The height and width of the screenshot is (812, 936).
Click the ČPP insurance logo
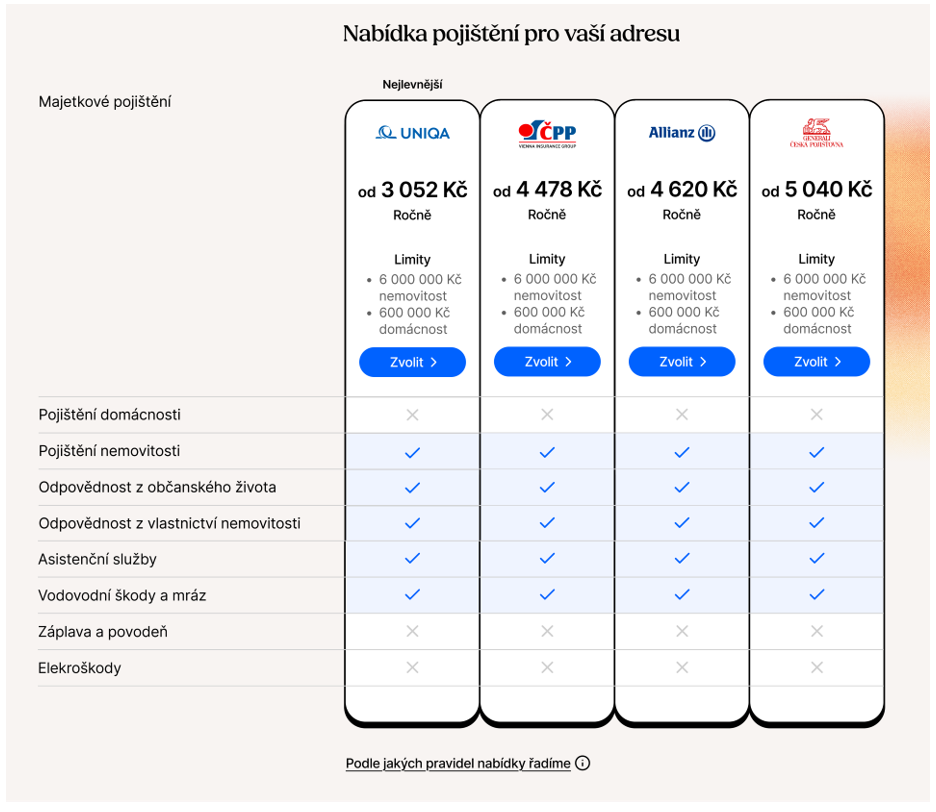(547, 134)
